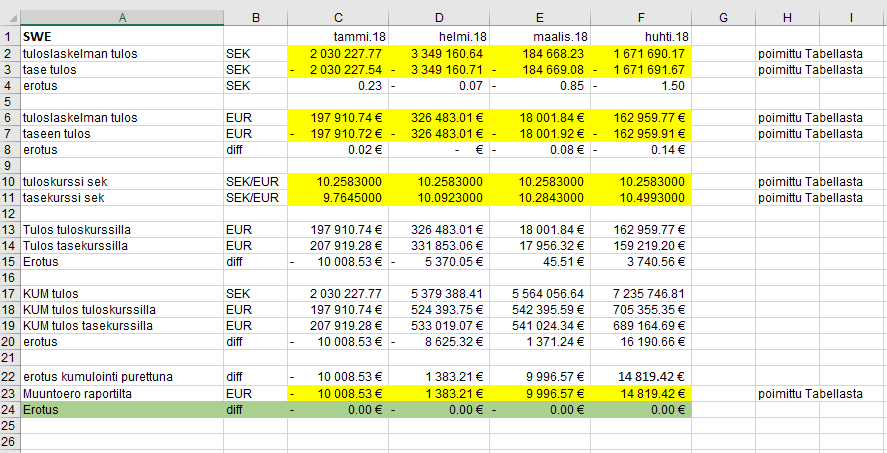Select the cell with value 7 235 746.81
This screenshot has height=453, width=887.
(x=640, y=294)
